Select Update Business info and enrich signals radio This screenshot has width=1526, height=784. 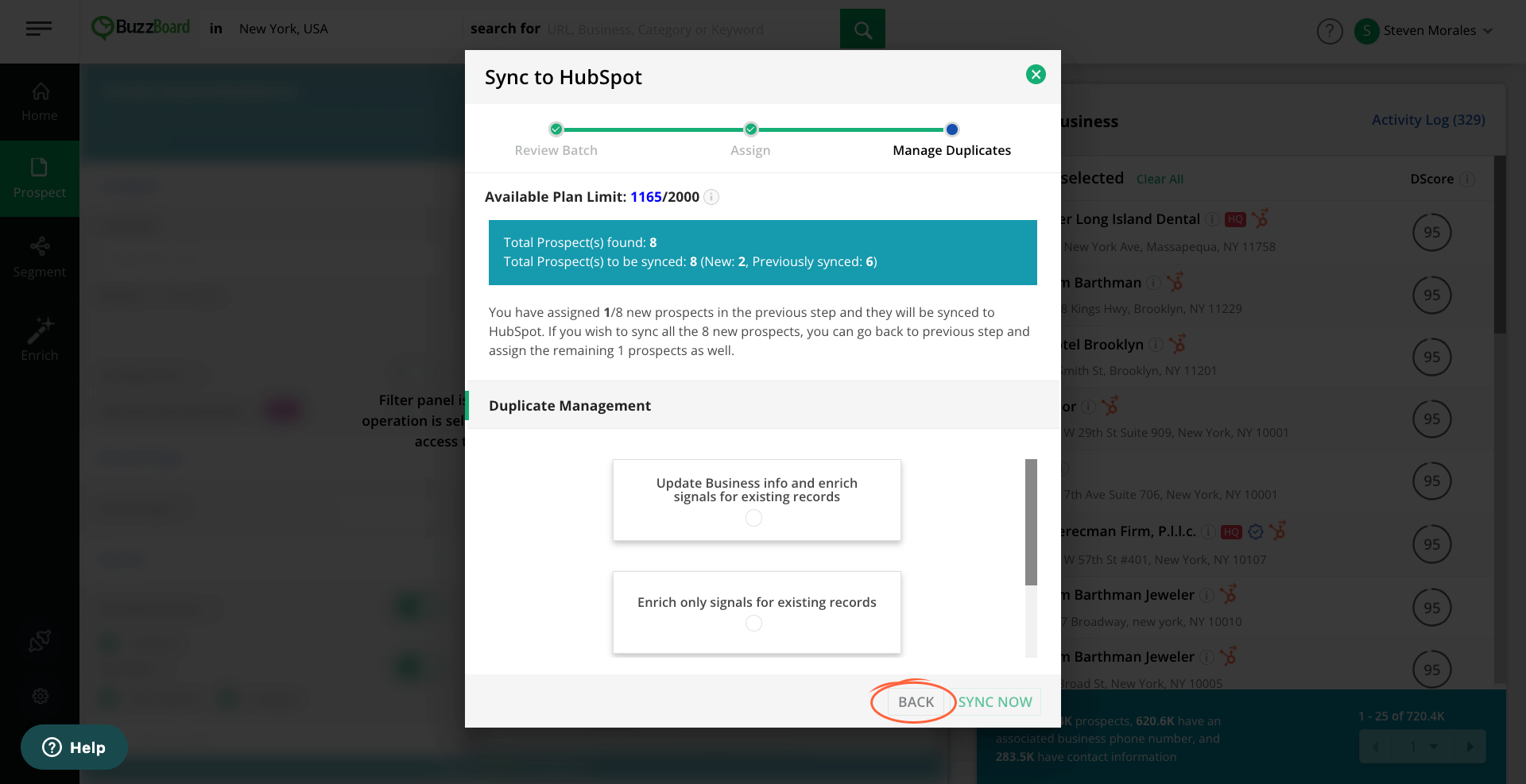[x=754, y=518]
